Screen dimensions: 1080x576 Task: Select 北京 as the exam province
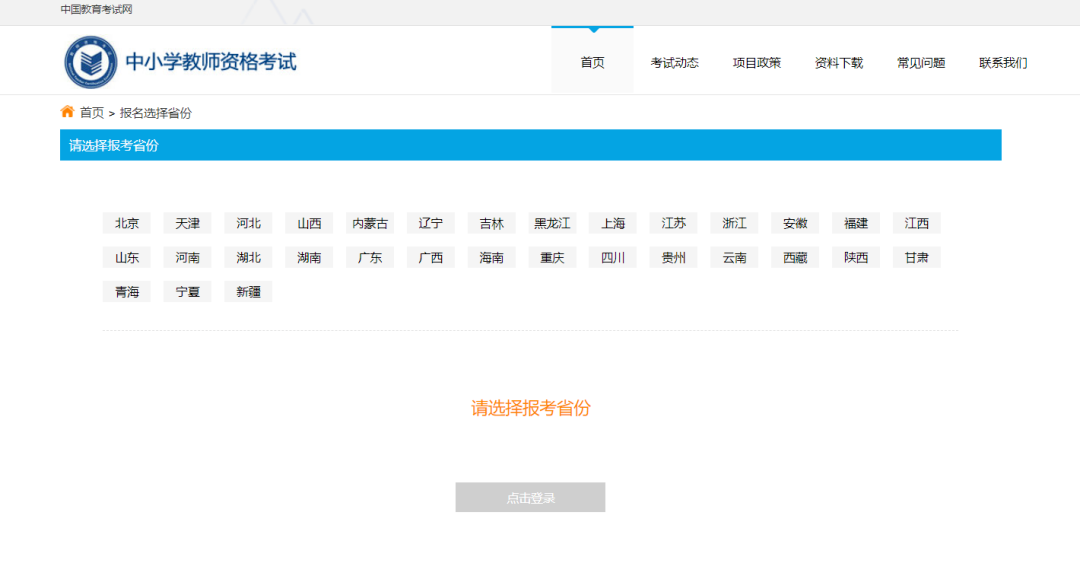(x=126, y=222)
